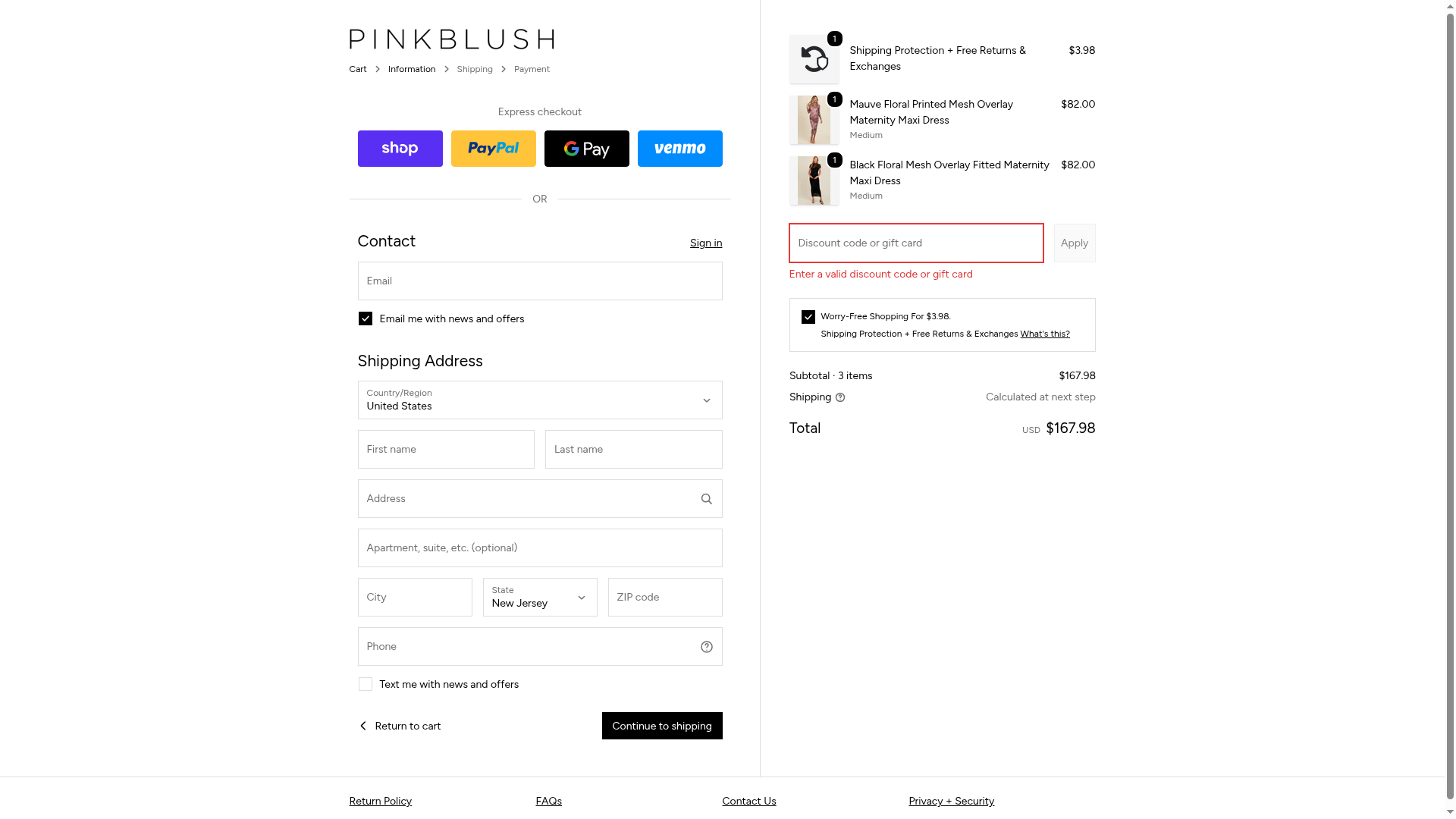The width and height of the screenshot is (1456, 819).
Task: Click Return to cart link
Action: 400,726
